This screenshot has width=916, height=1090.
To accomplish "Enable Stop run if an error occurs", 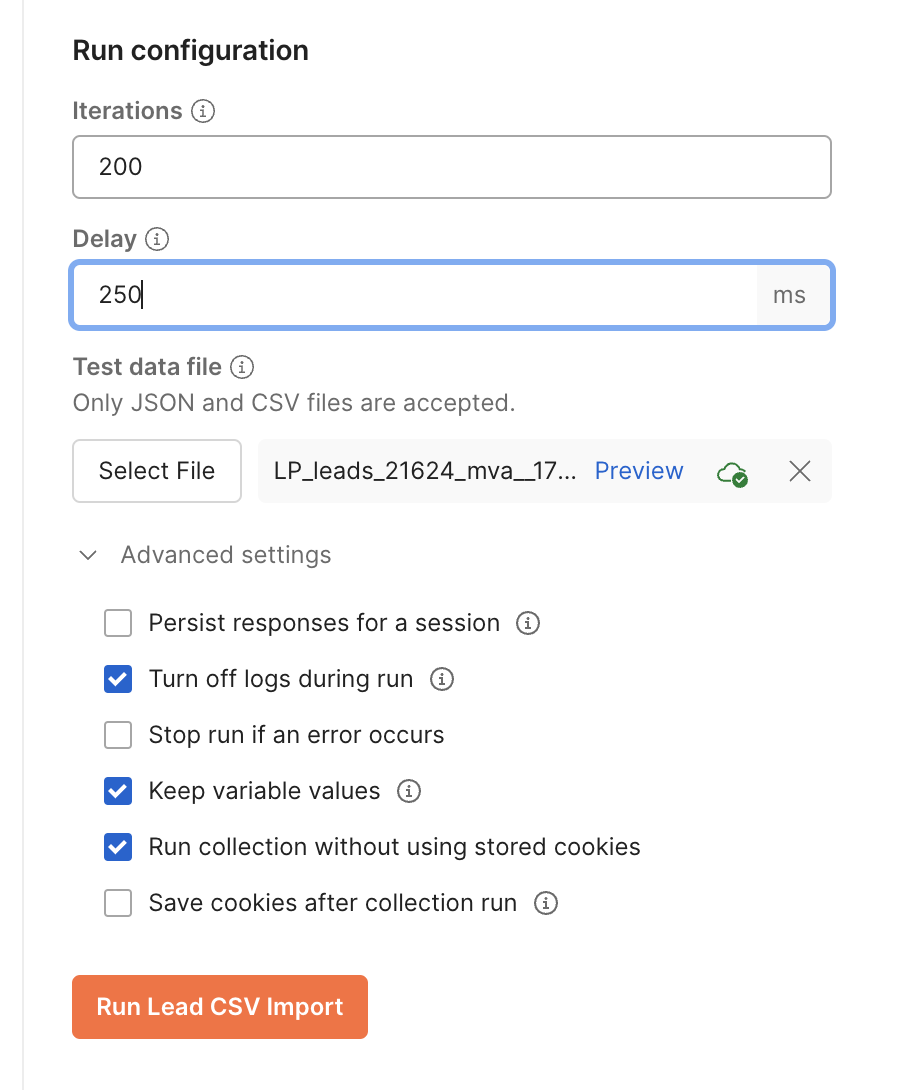I will tap(118, 736).
